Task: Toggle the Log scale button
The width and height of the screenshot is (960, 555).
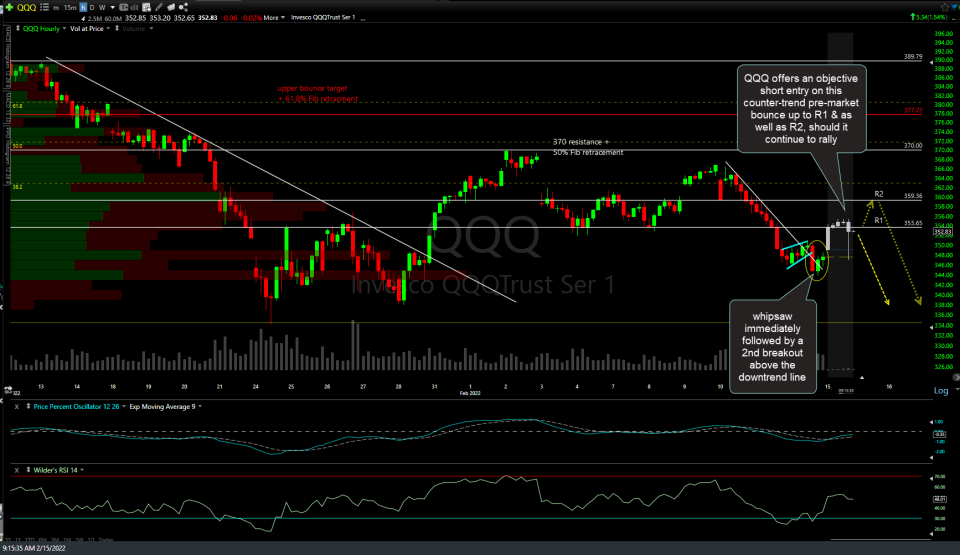Action: point(940,391)
